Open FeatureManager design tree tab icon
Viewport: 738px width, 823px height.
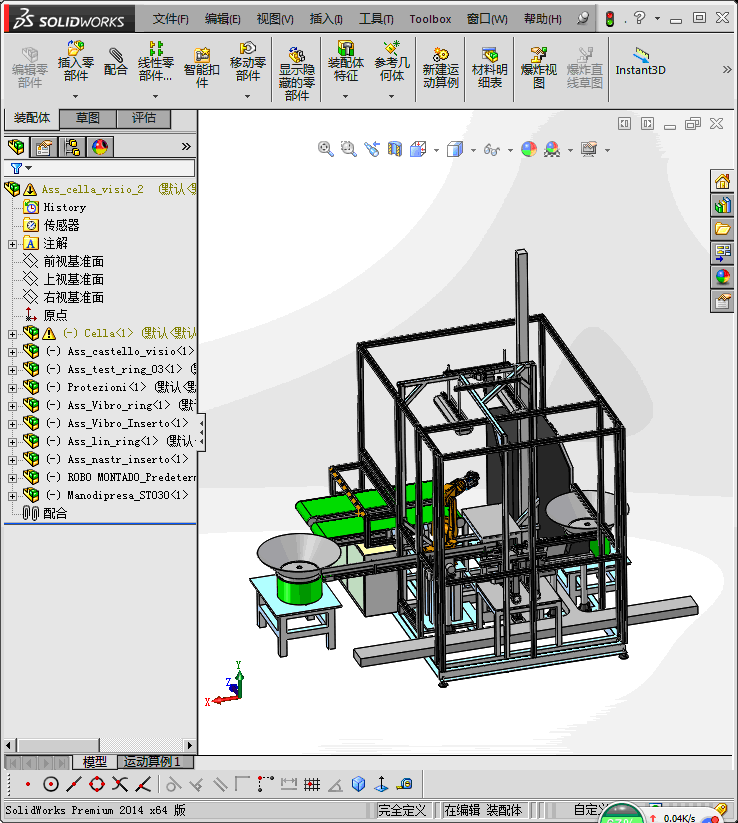click(x=16, y=146)
